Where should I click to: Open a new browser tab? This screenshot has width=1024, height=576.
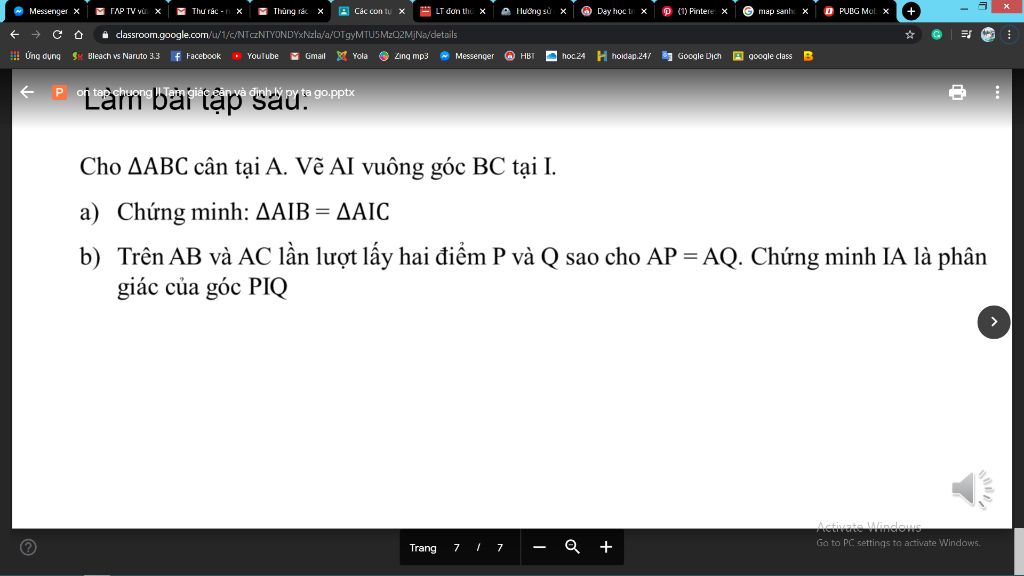point(911,11)
